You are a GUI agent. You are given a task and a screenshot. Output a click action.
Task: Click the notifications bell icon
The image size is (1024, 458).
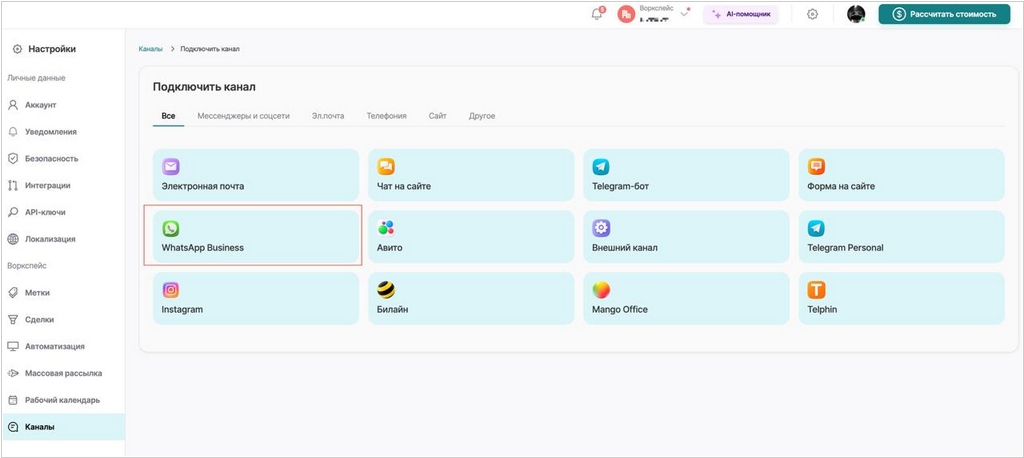point(597,14)
